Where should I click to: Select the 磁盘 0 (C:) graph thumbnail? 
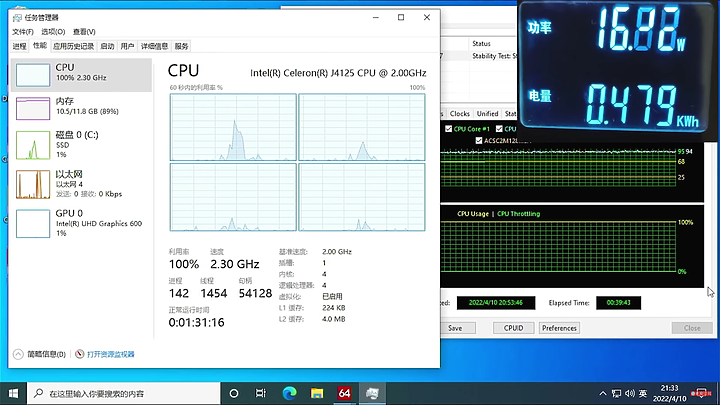coord(33,145)
